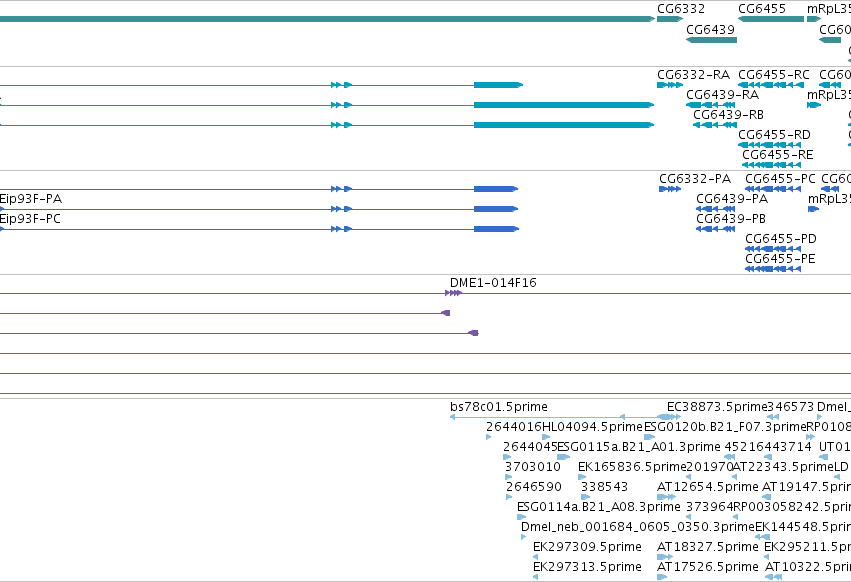Select EST ESG0120b.B21_F07.3prime
851x582 pixels.
click(725, 427)
